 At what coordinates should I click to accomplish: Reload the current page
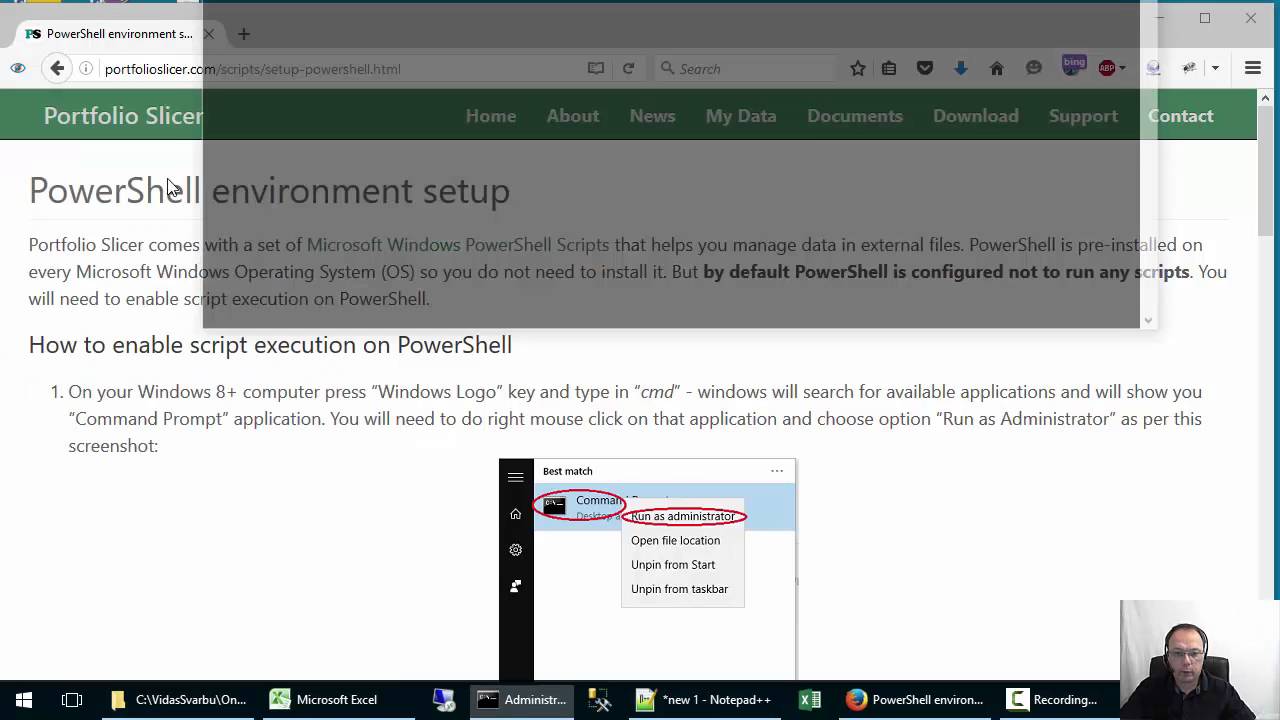[x=628, y=68]
